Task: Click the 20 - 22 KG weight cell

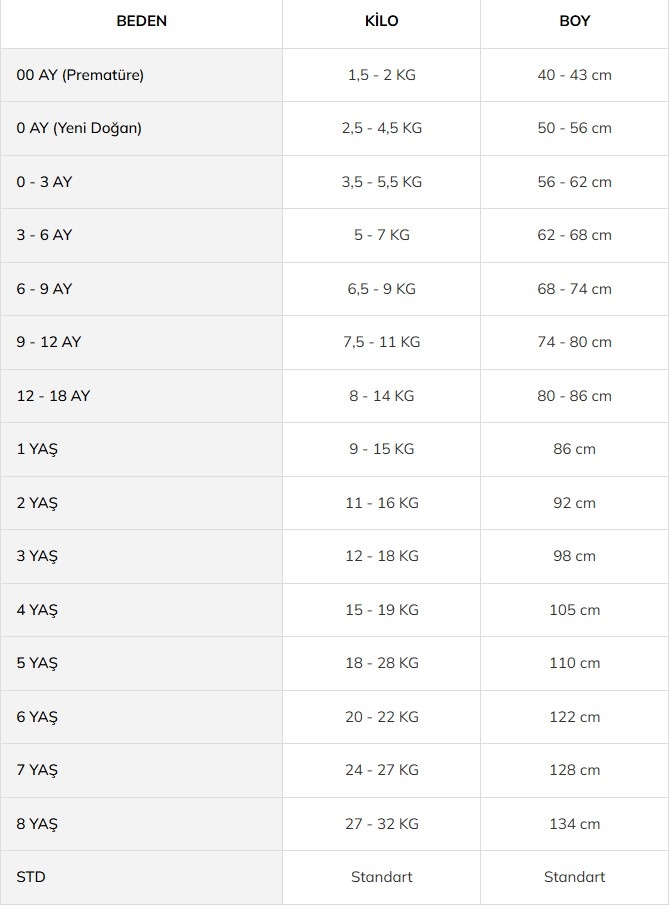Action: click(381, 716)
